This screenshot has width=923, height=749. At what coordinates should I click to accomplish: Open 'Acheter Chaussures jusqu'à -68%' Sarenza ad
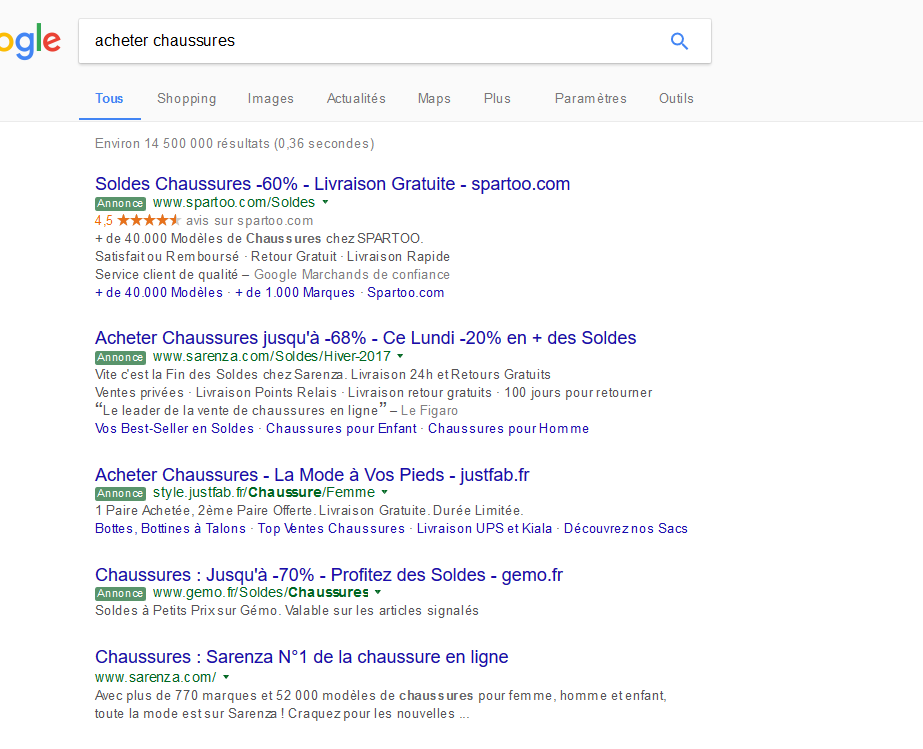[x=366, y=338]
